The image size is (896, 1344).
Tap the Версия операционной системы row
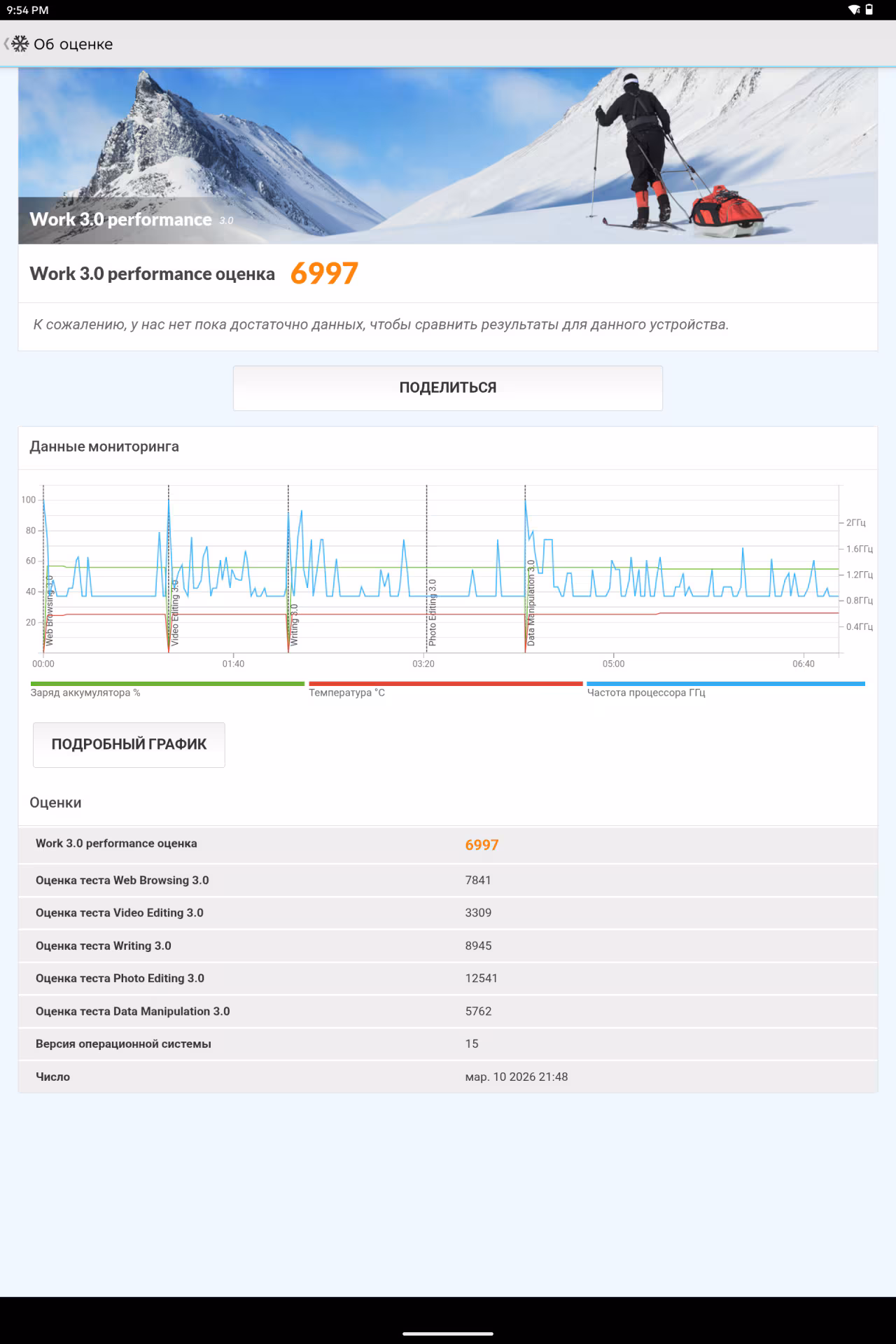pos(448,1044)
